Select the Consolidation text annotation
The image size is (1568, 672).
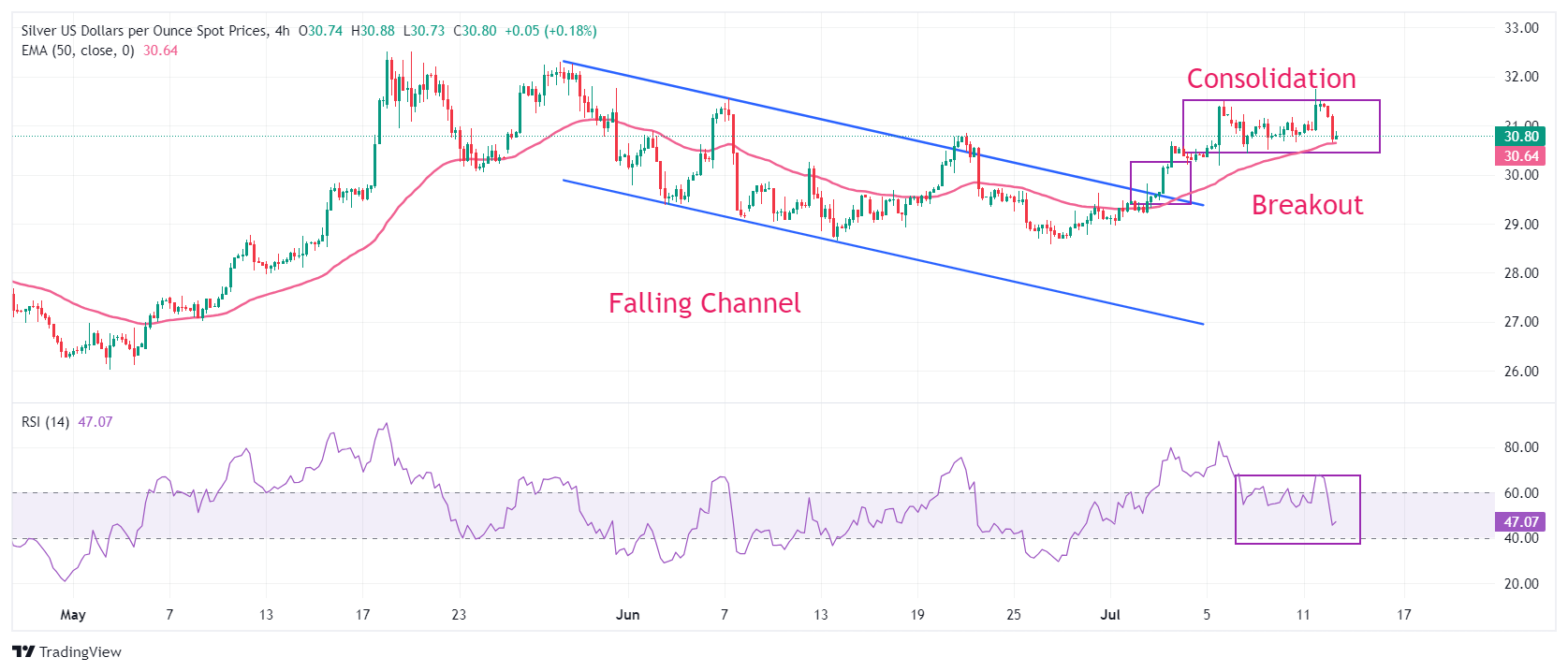click(1271, 79)
